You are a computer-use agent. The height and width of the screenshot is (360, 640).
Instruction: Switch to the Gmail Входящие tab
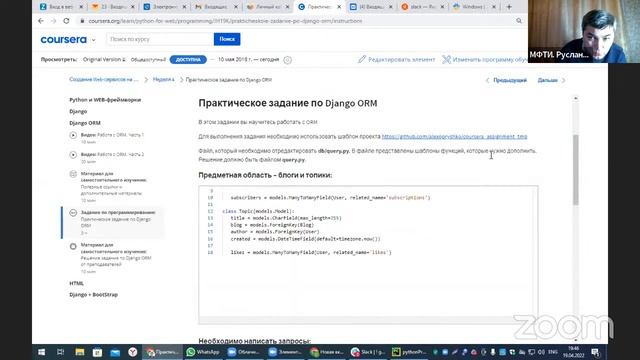pyautogui.click(x=216, y=7)
